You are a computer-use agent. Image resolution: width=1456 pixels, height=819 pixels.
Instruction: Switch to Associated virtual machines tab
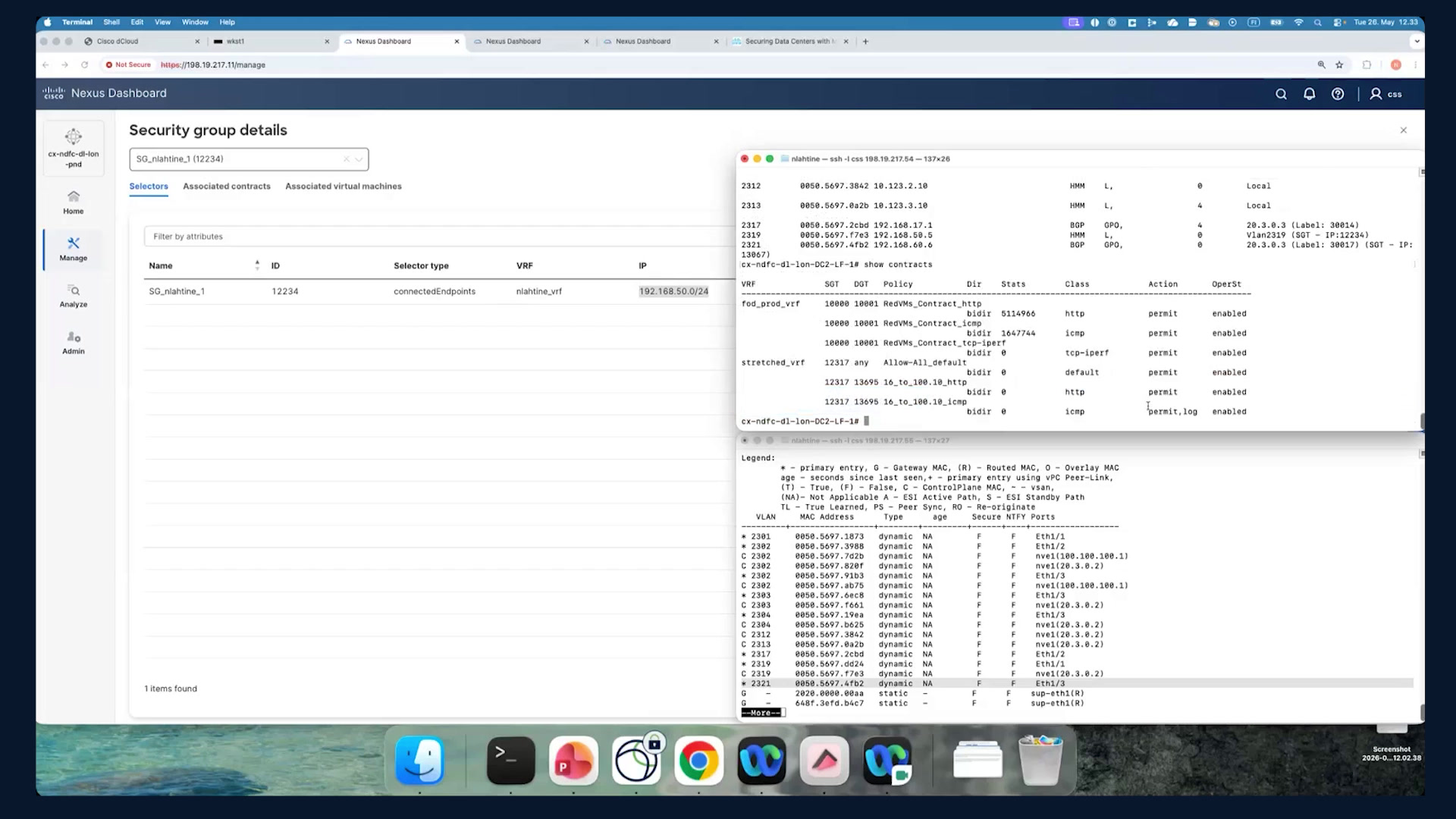coord(344,187)
